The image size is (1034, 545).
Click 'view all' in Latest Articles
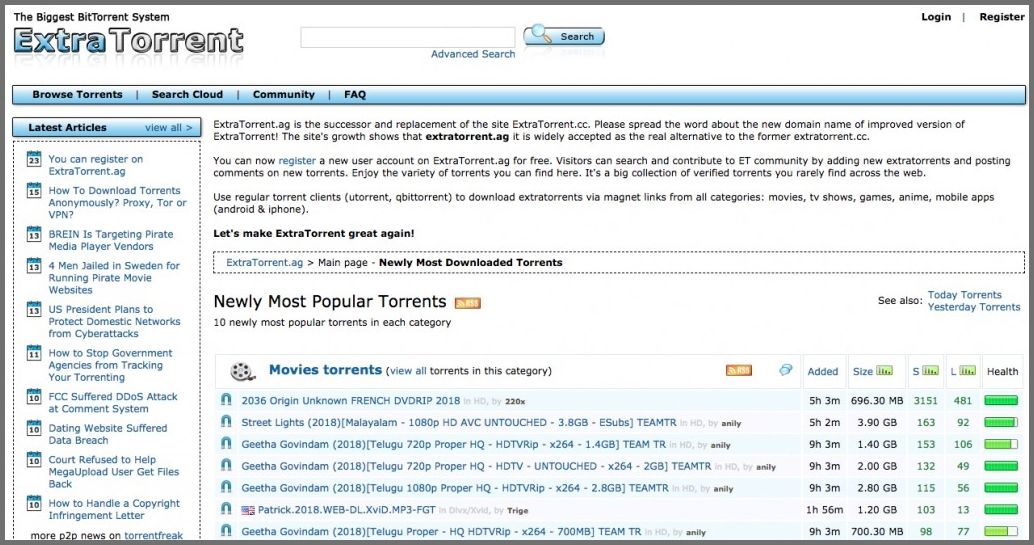click(x=169, y=127)
